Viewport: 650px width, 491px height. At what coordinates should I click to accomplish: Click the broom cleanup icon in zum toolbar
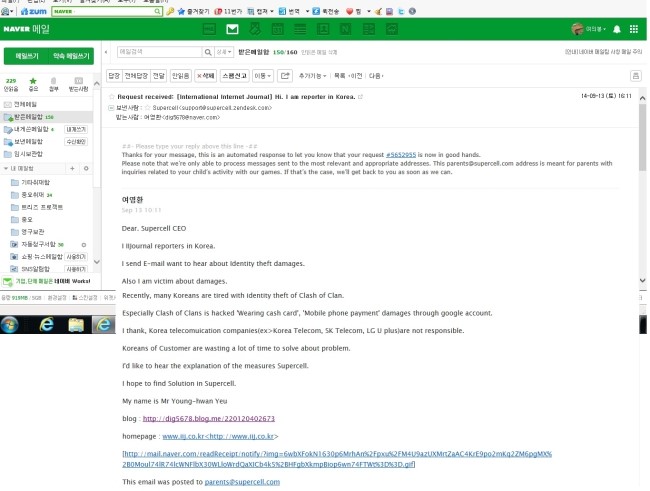tap(378, 11)
